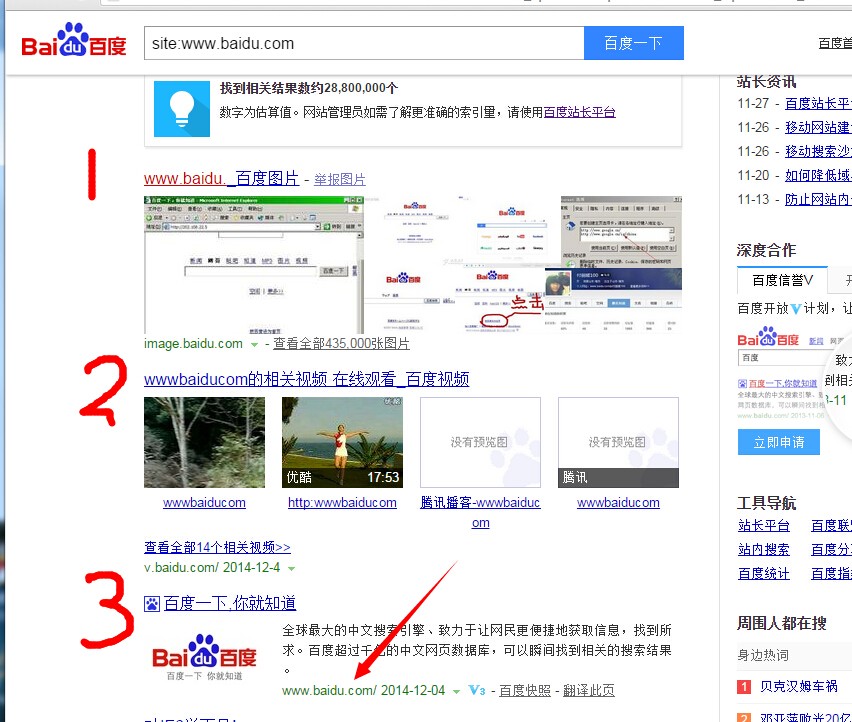Open the 百度站长平台 link in tip box

(x=579, y=112)
